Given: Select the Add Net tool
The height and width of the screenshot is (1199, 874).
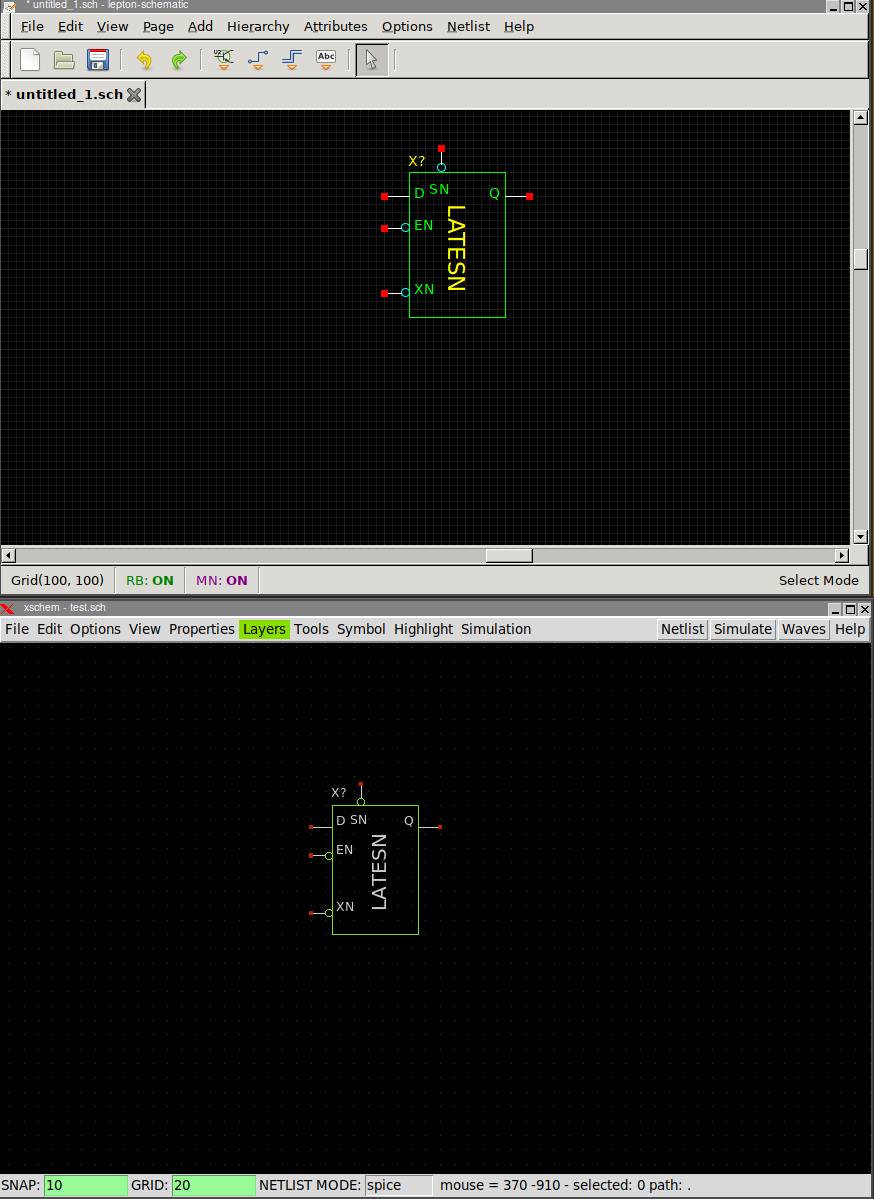Looking at the screenshot, I should click(258, 60).
